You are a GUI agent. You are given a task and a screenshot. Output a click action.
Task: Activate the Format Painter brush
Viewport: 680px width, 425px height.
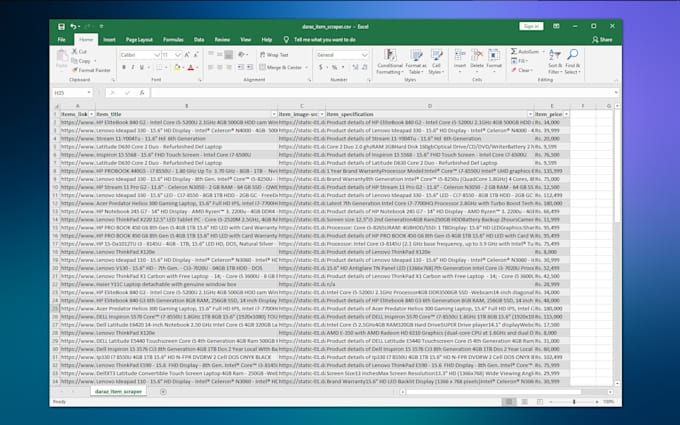[x=91, y=70]
